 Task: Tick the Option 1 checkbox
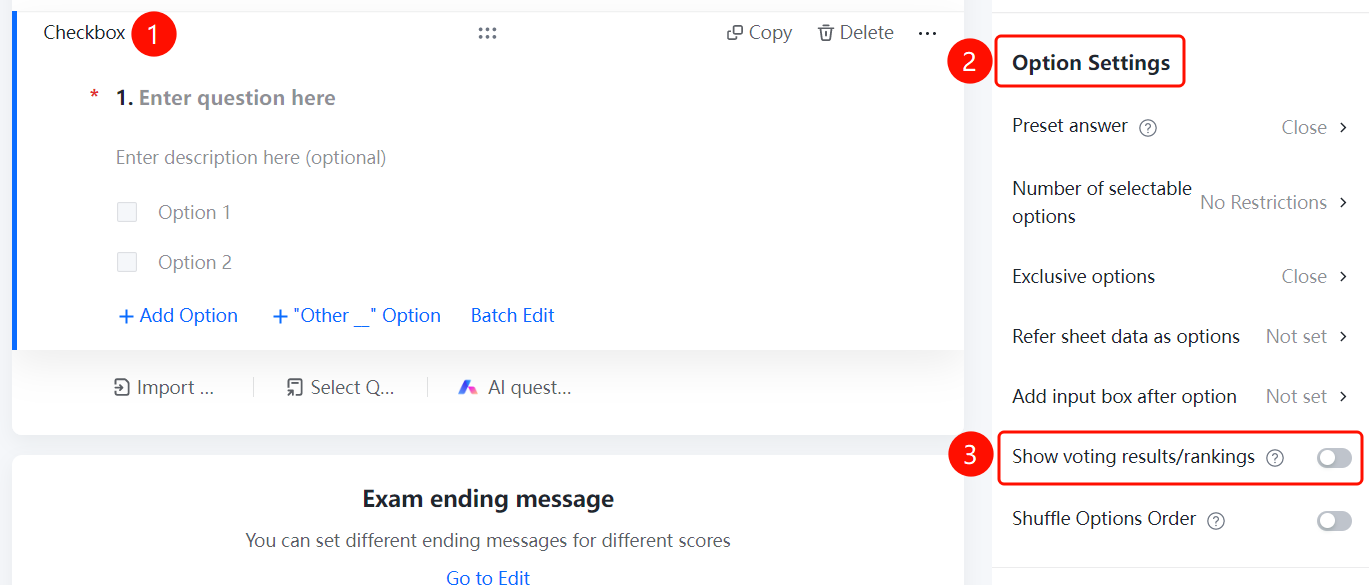point(127,212)
